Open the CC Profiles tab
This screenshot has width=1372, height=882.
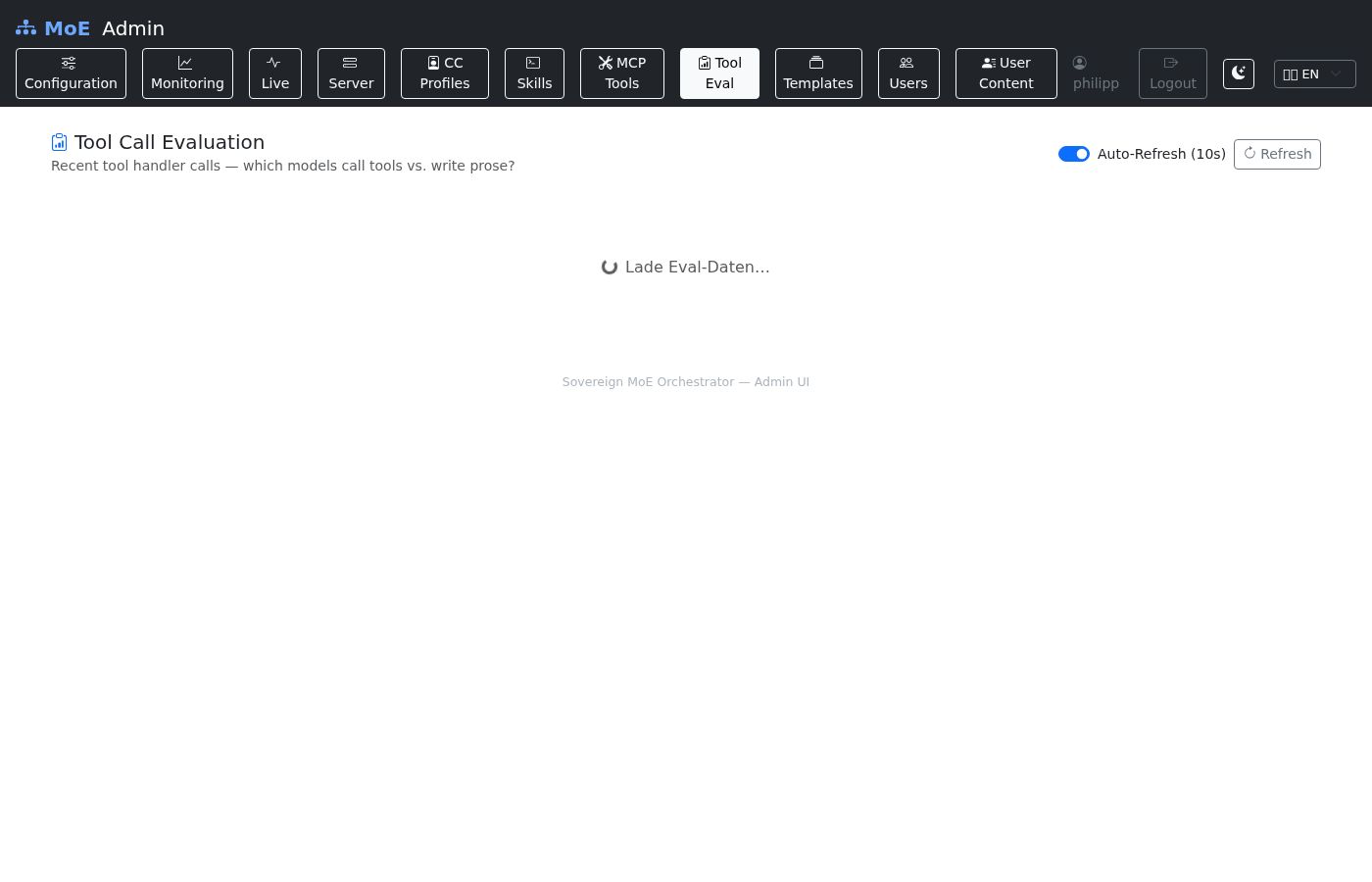click(445, 73)
